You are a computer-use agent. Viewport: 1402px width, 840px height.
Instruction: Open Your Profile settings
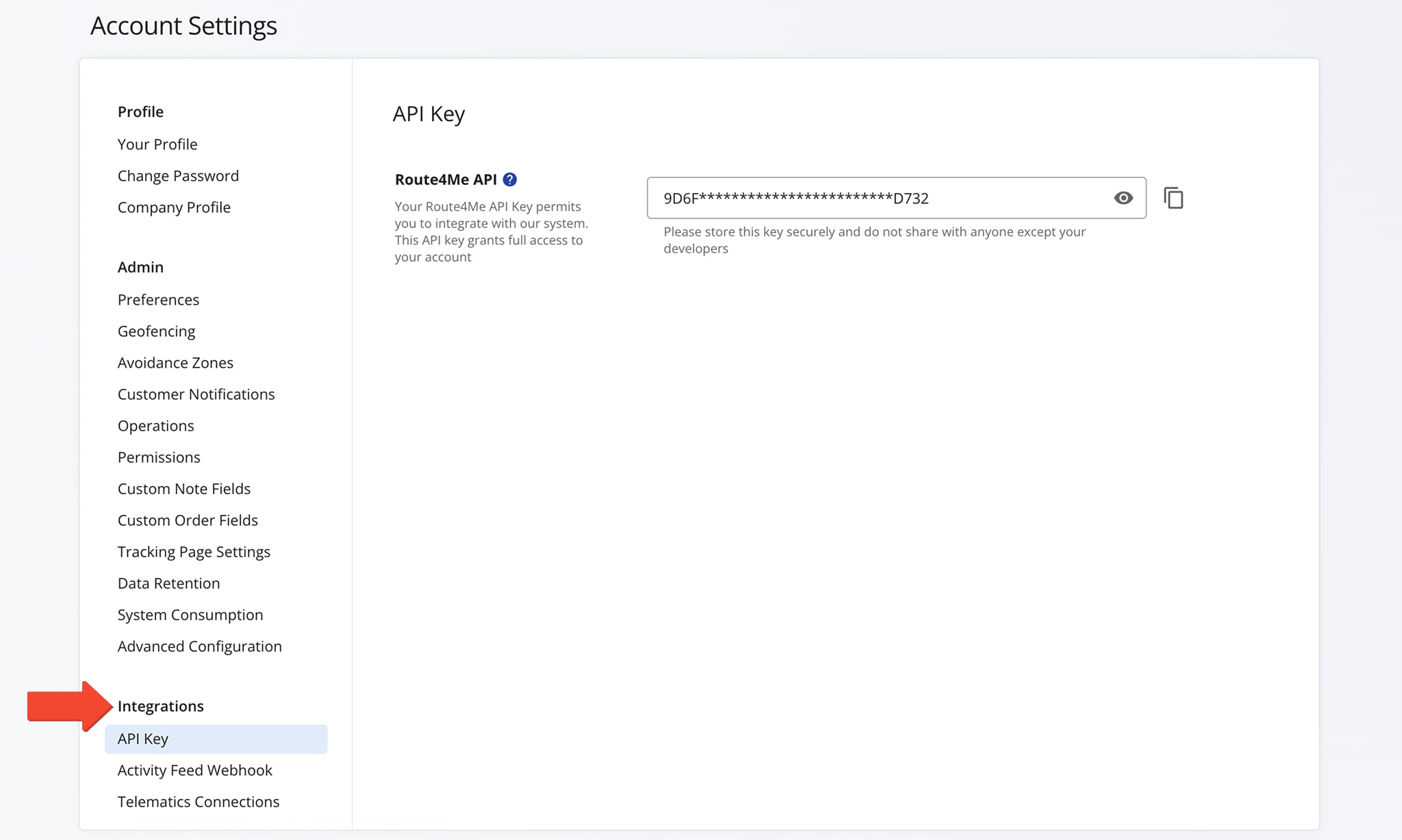(157, 144)
